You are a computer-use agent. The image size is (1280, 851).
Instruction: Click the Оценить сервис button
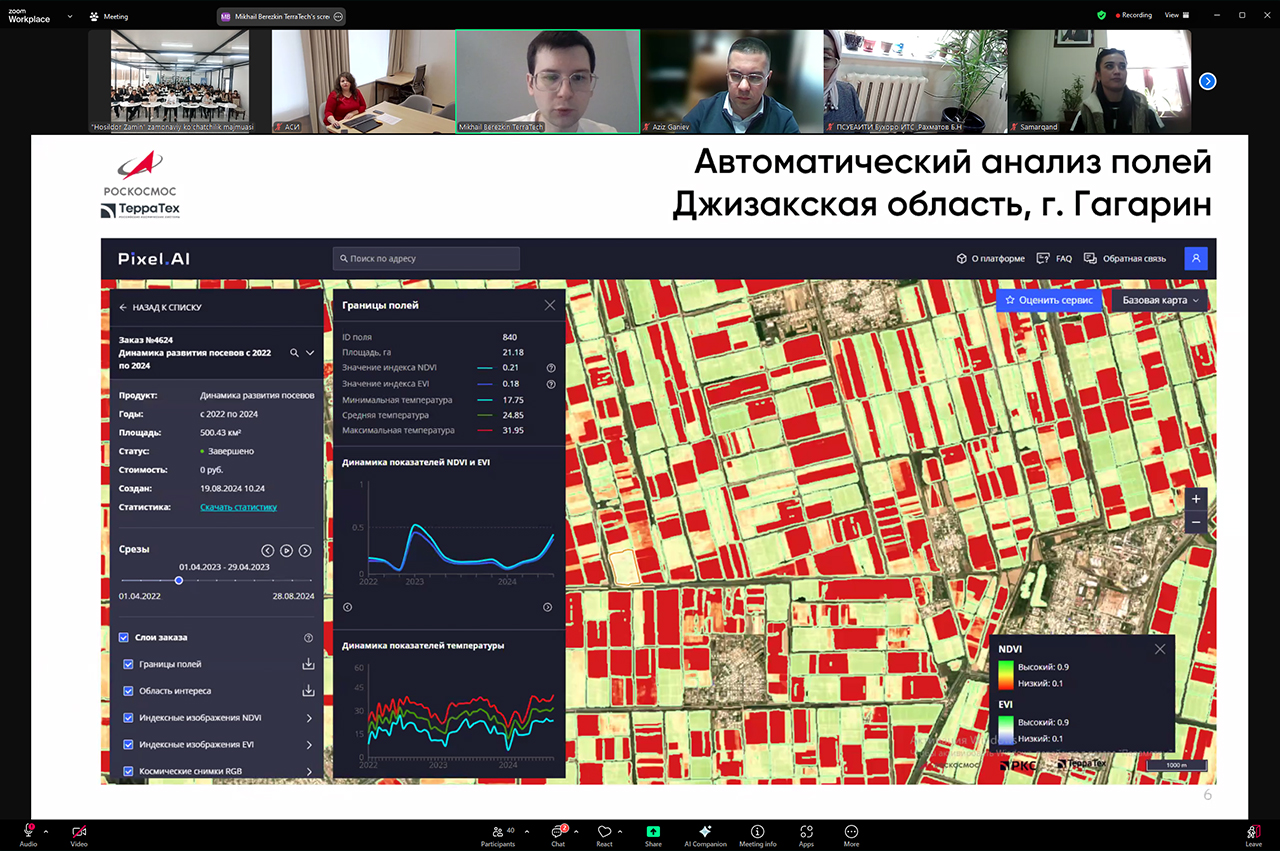[1050, 300]
